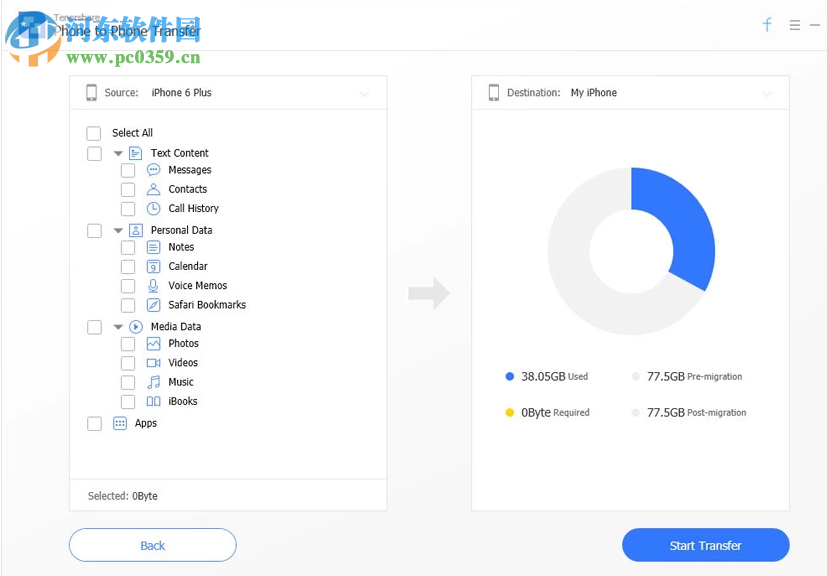This screenshot has height=576, width=827.
Task: Click the Videos camera icon
Action: (x=153, y=363)
